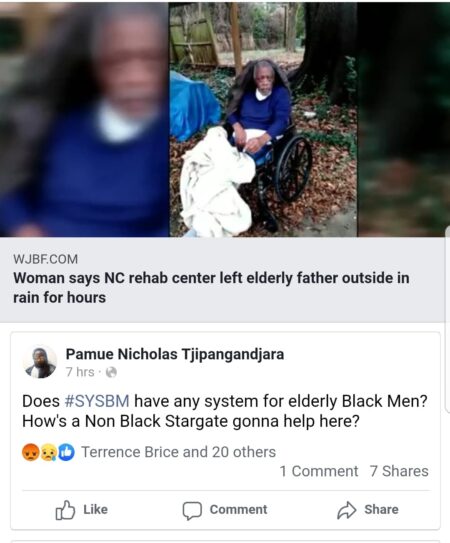Click the Comment button text

click(x=238, y=509)
